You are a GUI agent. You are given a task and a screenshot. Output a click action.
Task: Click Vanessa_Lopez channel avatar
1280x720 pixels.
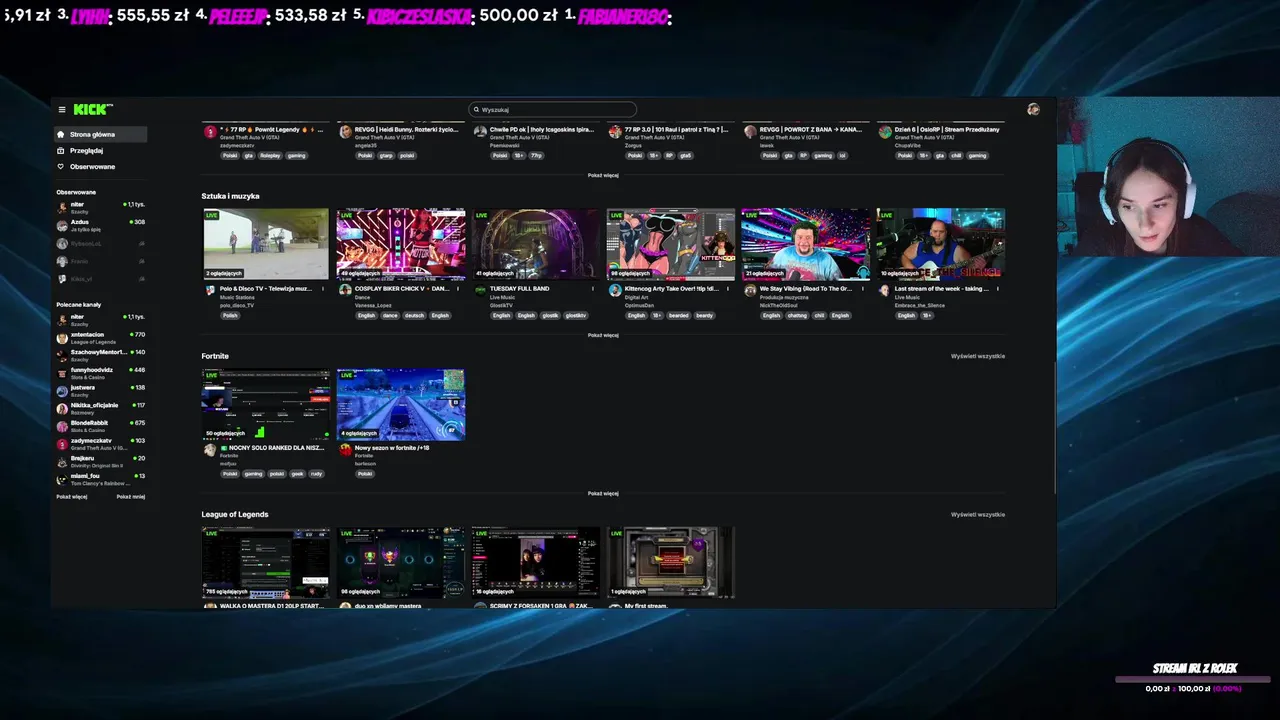pyautogui.click(x=345, y=290)
